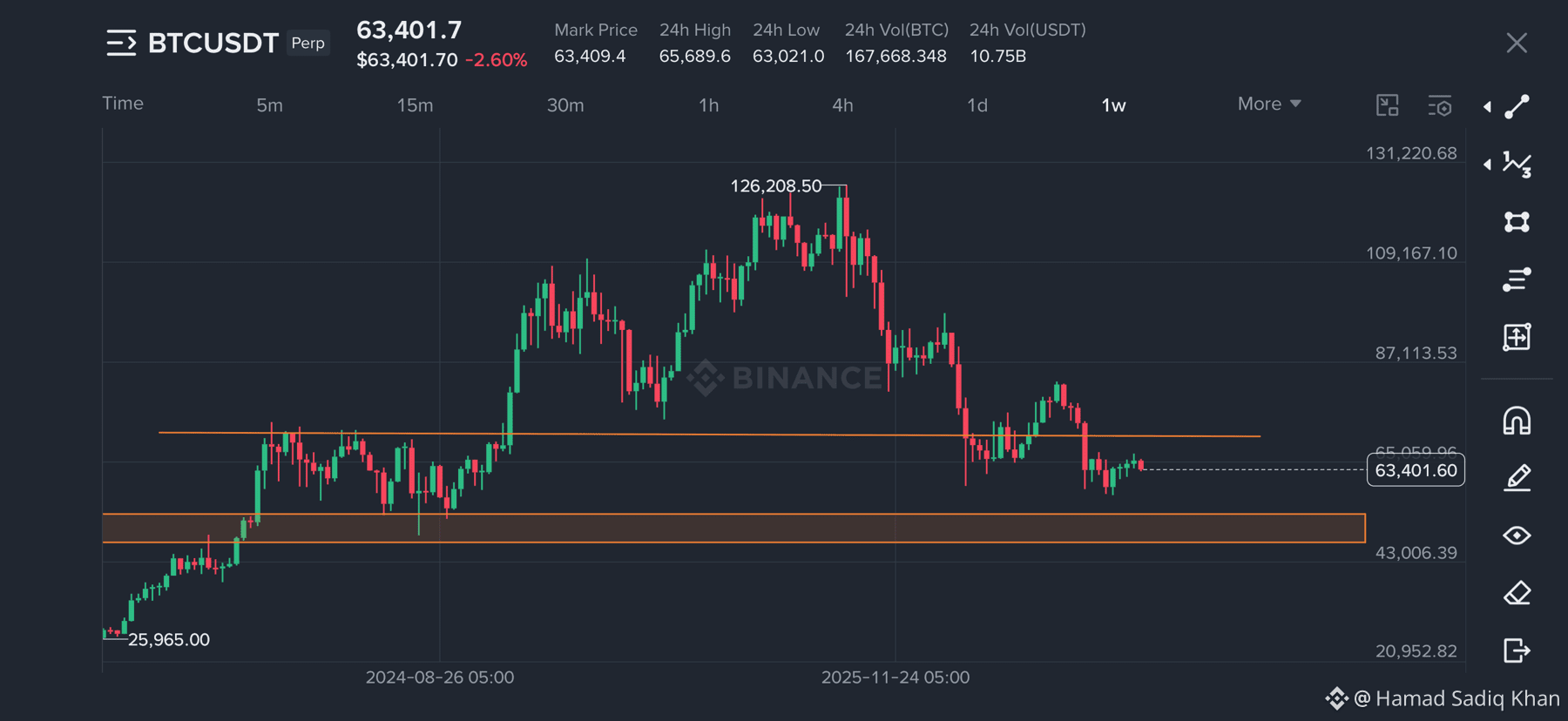This screenshot has height=721, width=1568.
Task: Hide all drawings with eye icon
Action: coord(1517,536)
